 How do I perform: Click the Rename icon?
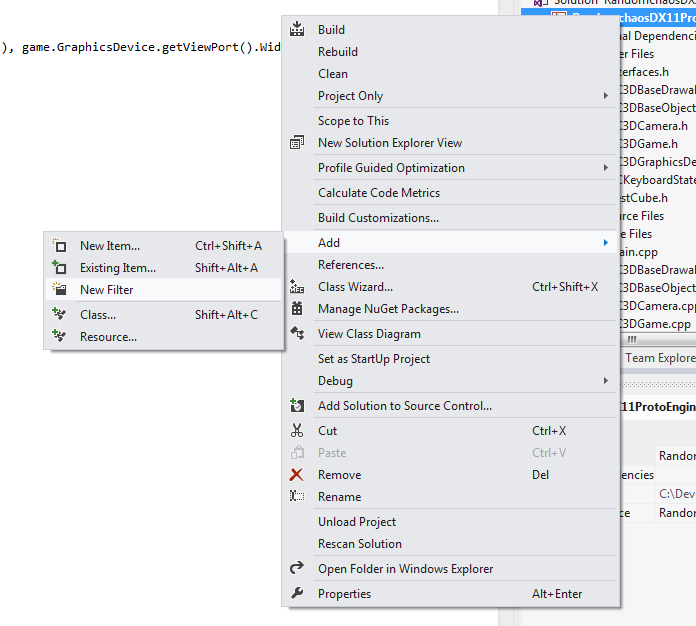pos(297,496)
